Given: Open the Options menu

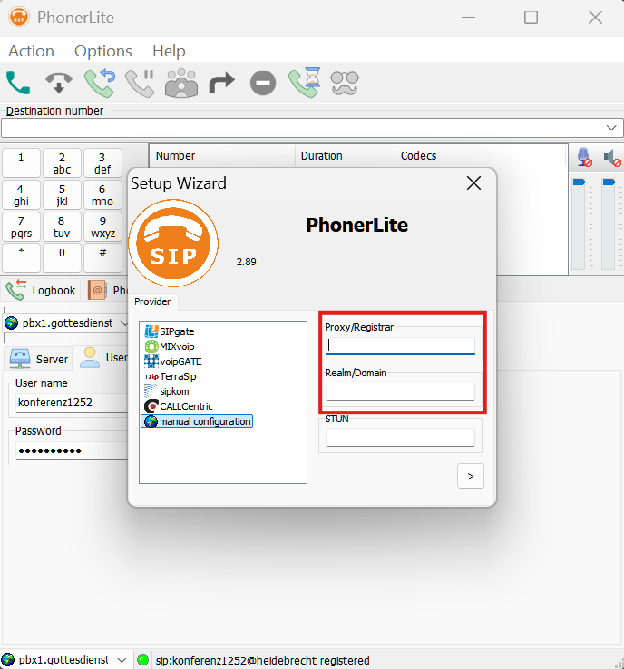Looking at the screenshot, I should coord(103,51).
